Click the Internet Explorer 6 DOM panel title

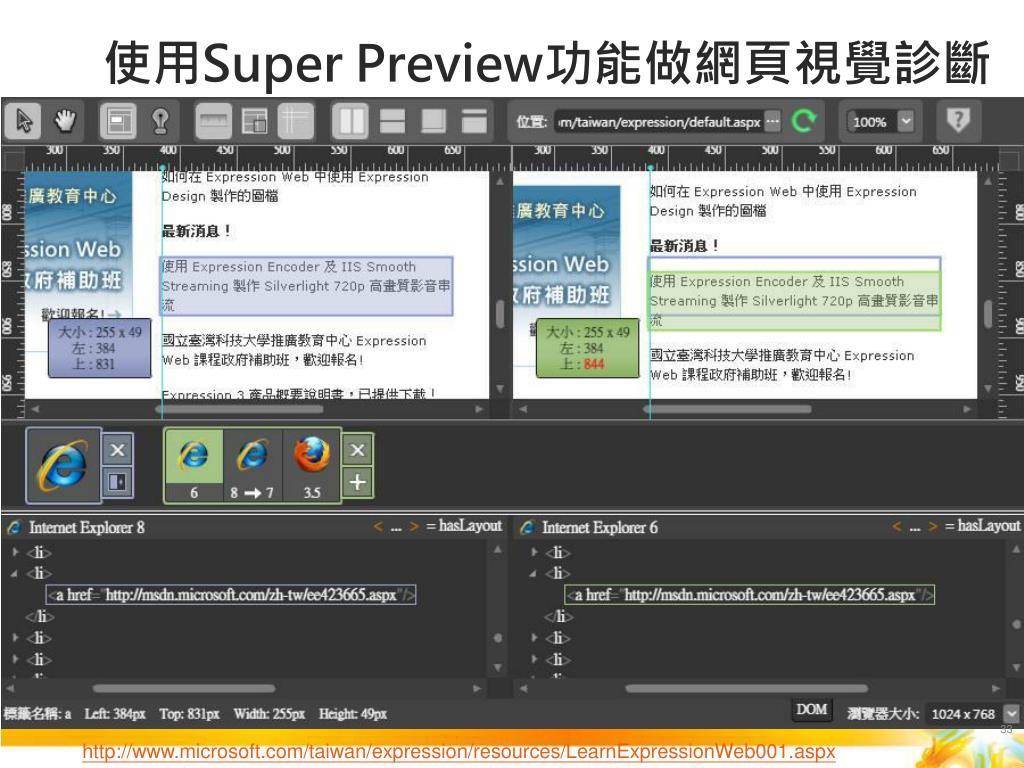tap(600, 527)
